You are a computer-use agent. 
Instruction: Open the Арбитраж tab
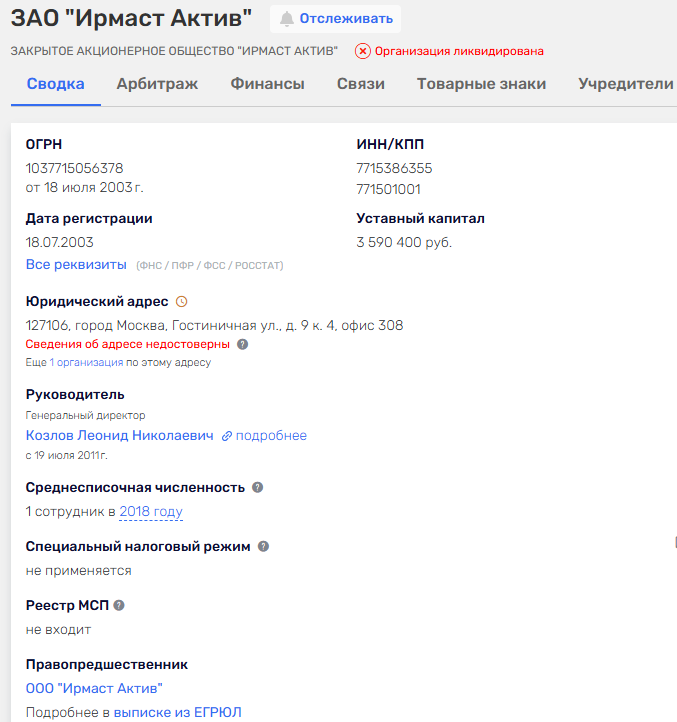click(157, 84)
